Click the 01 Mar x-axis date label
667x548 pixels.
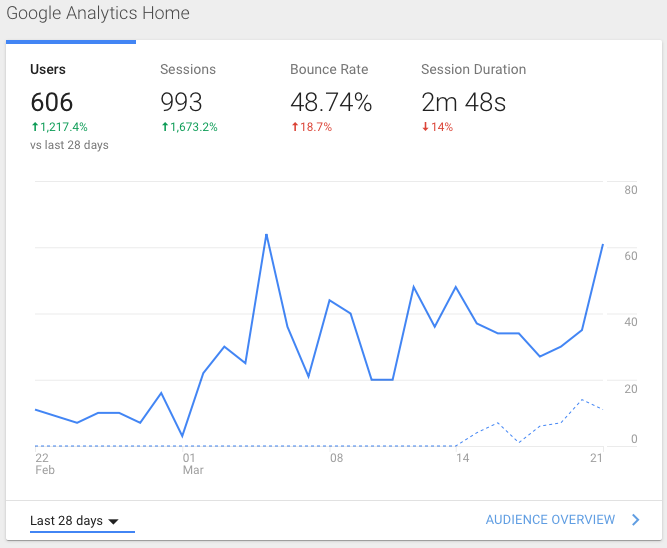pos(193,464)
